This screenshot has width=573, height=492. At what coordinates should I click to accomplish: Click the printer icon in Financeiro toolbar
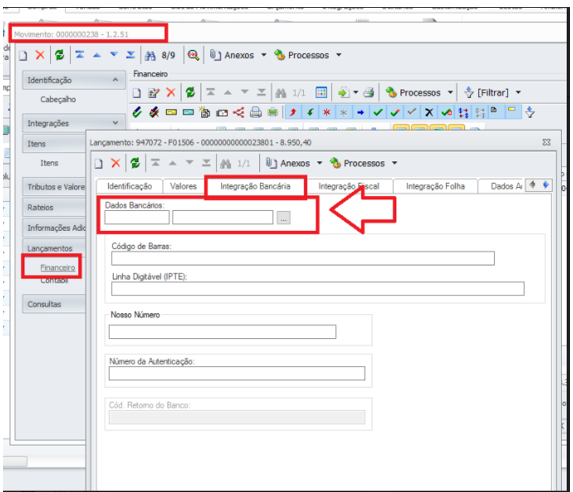pyautogui.click(x=368, y=92)
